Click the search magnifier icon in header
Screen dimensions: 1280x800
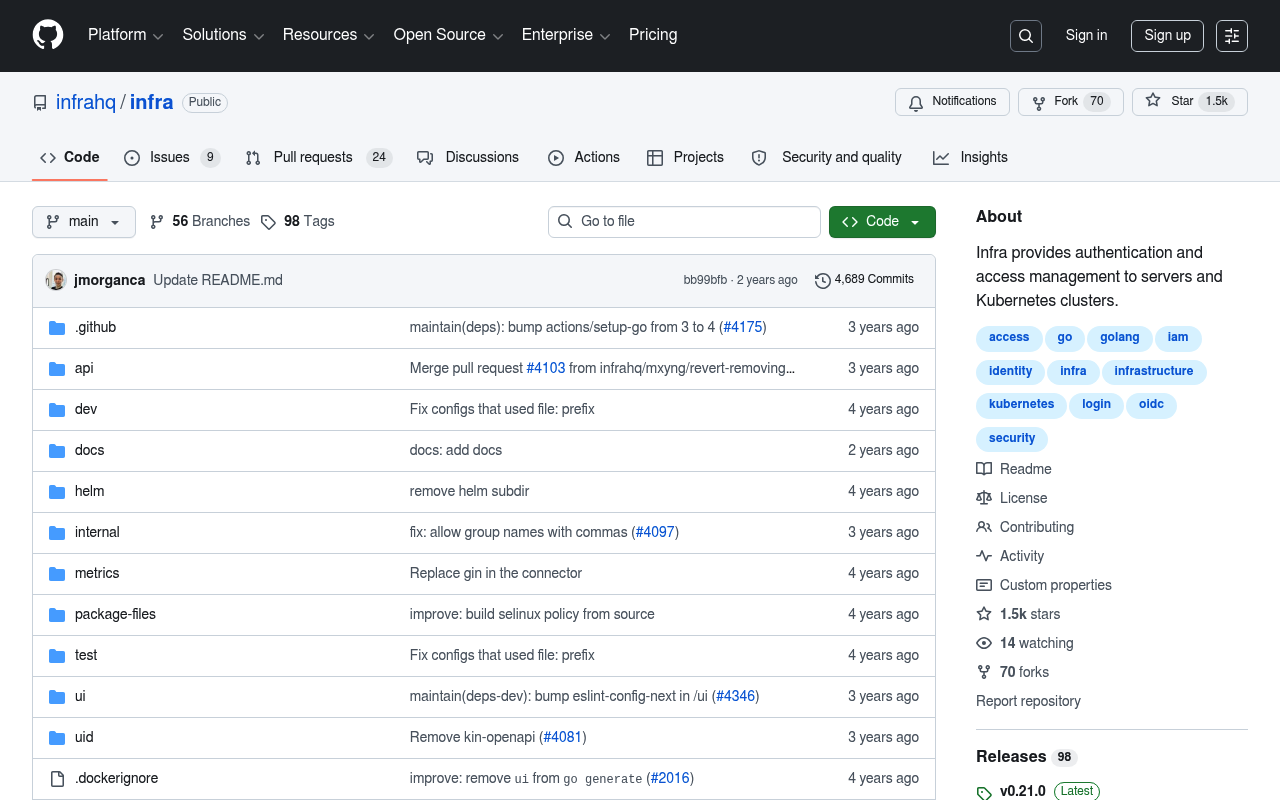pos(1026,36)
